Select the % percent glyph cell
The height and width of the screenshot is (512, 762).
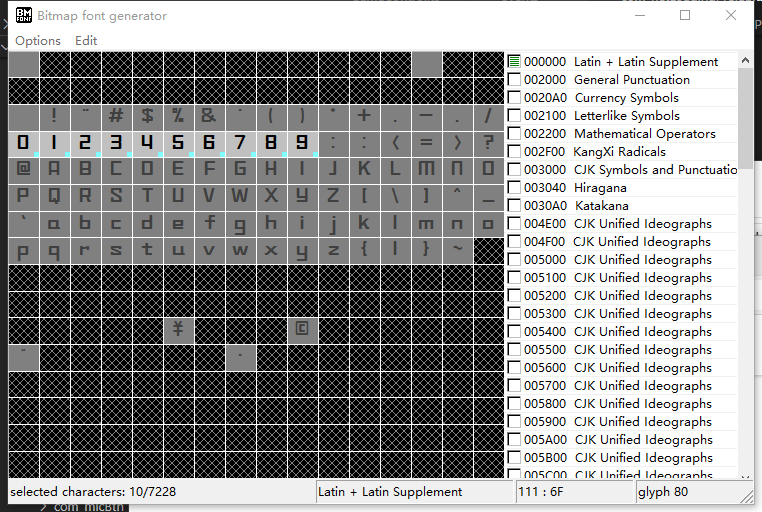(x=179, y=117)
